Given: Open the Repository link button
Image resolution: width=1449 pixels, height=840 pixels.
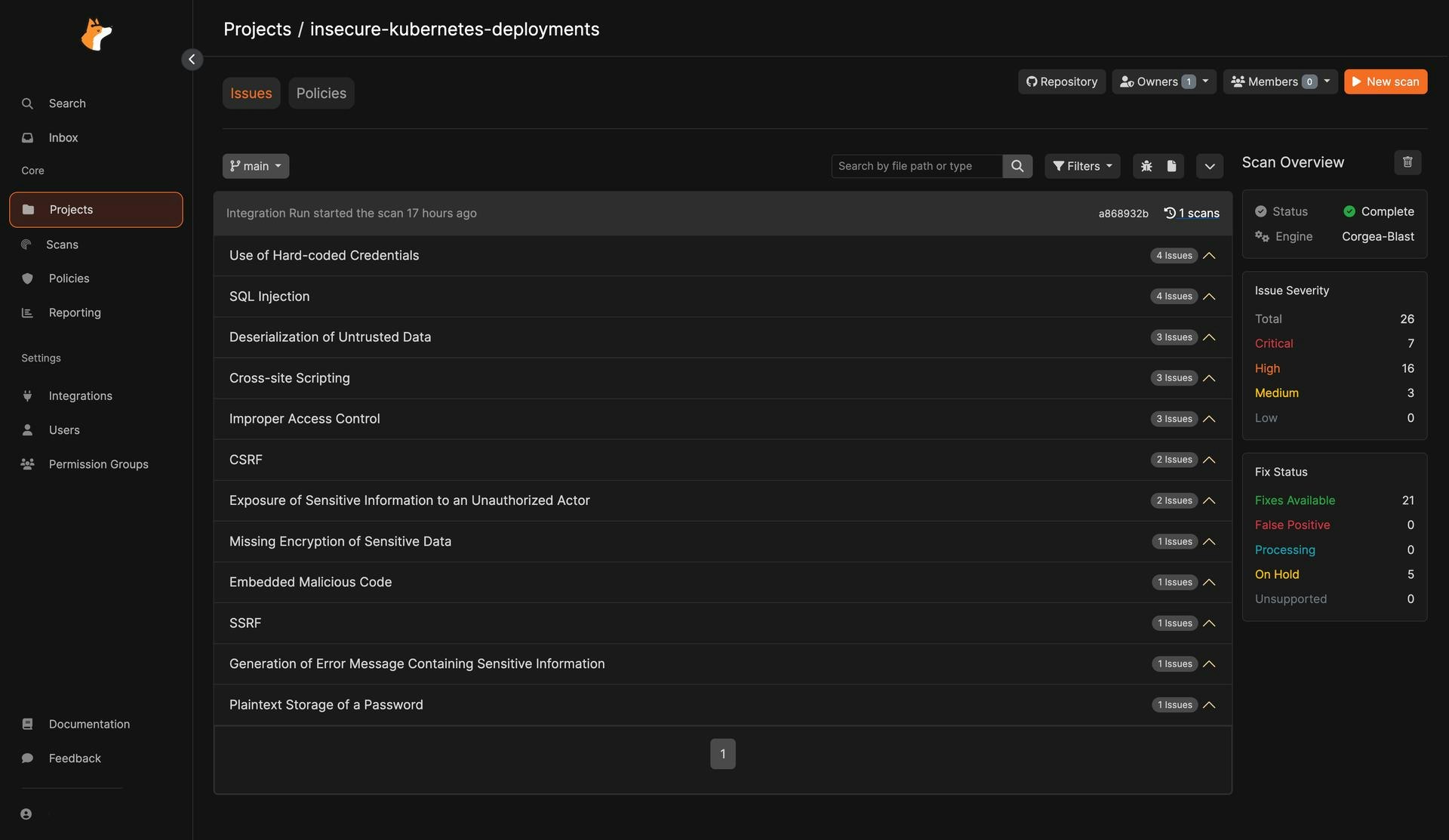Looking at the screenshot, I should click(x=1061, y=82).
